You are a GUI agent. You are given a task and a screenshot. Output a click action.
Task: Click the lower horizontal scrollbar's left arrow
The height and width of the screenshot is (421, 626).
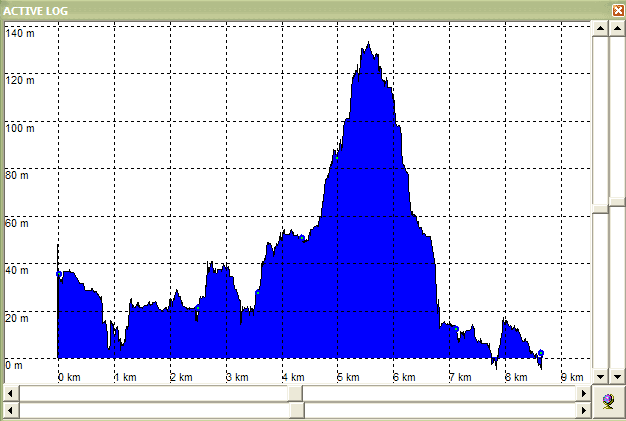pyautogui.click(x=11, y=410)
